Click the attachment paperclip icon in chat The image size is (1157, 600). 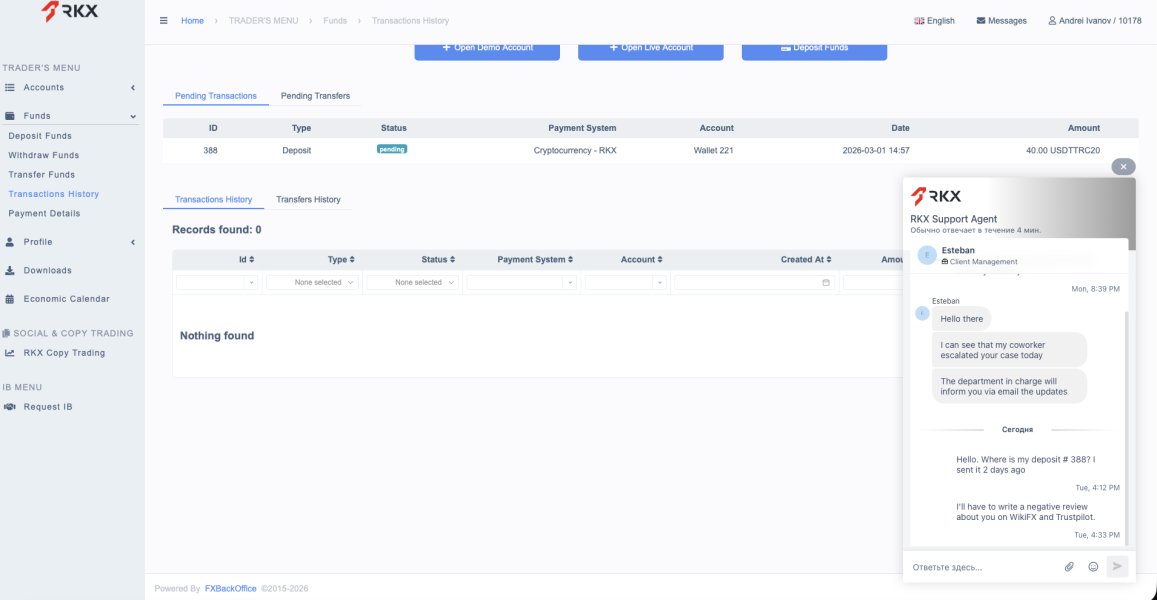pos(1068,567)
